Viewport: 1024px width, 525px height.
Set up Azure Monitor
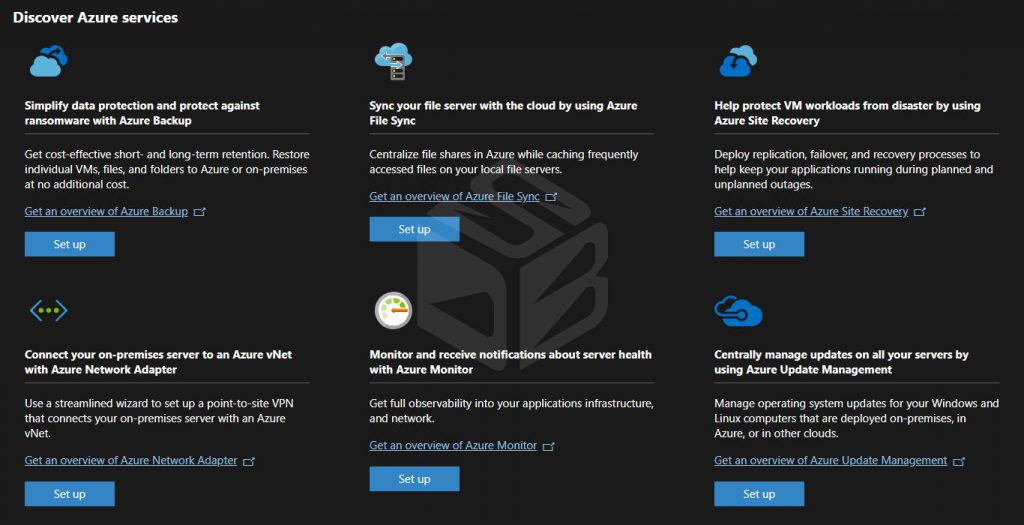[415, 479]
